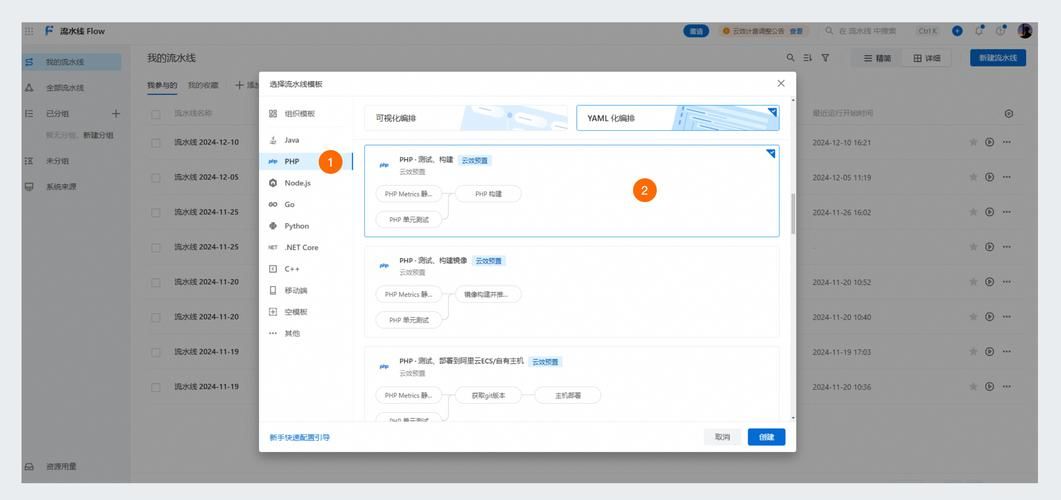Click the blue plus icon in top bar
This screenshot has width=1061, height=500.
pos(957,31)
